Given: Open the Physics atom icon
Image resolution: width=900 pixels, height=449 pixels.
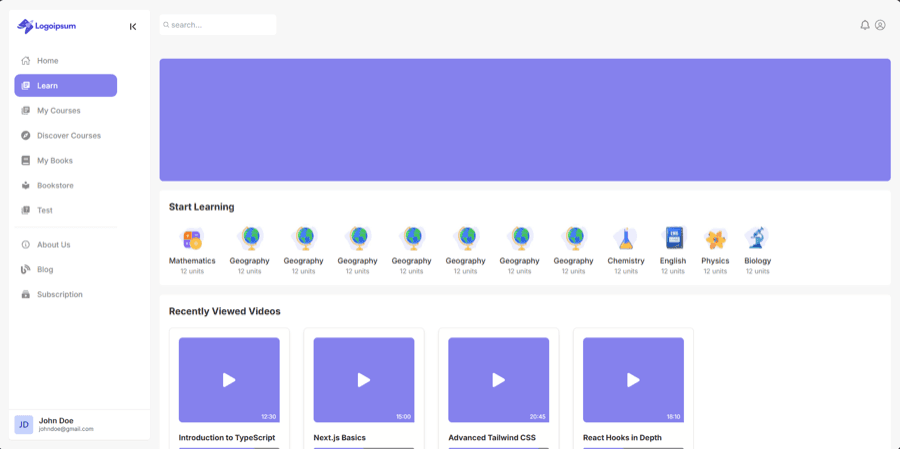Looking at the screenshot, I should pyautogui.click(x=715, y=239).
